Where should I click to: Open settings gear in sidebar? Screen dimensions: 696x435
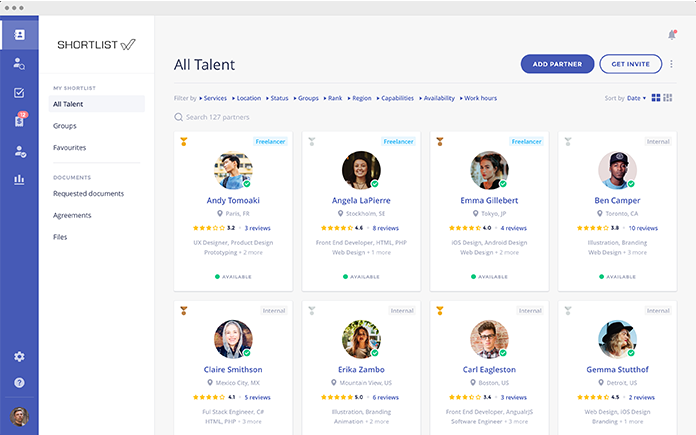click(19, 357)
